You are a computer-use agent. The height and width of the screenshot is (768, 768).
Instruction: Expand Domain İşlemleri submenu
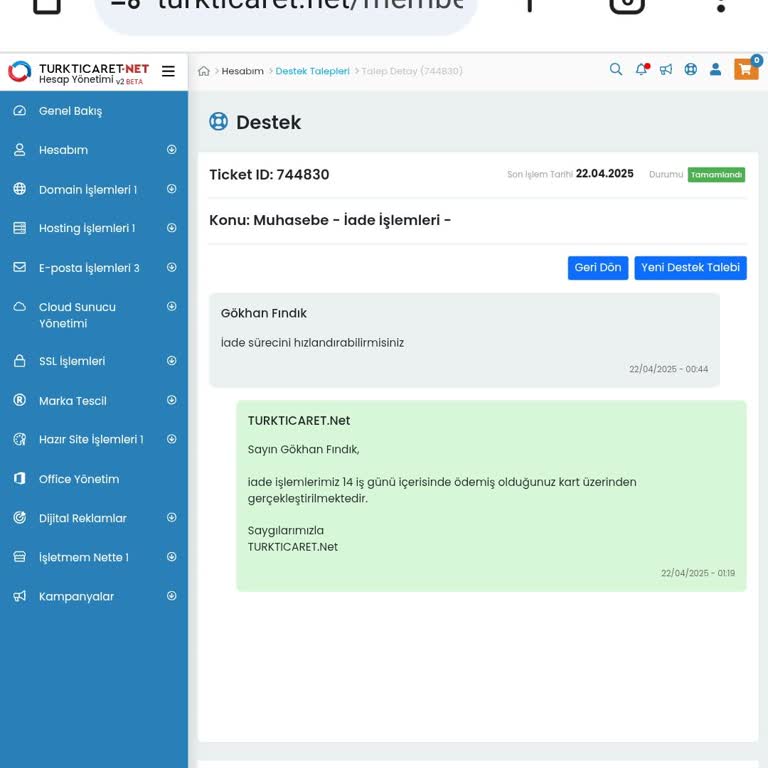(x=171, y=189)
